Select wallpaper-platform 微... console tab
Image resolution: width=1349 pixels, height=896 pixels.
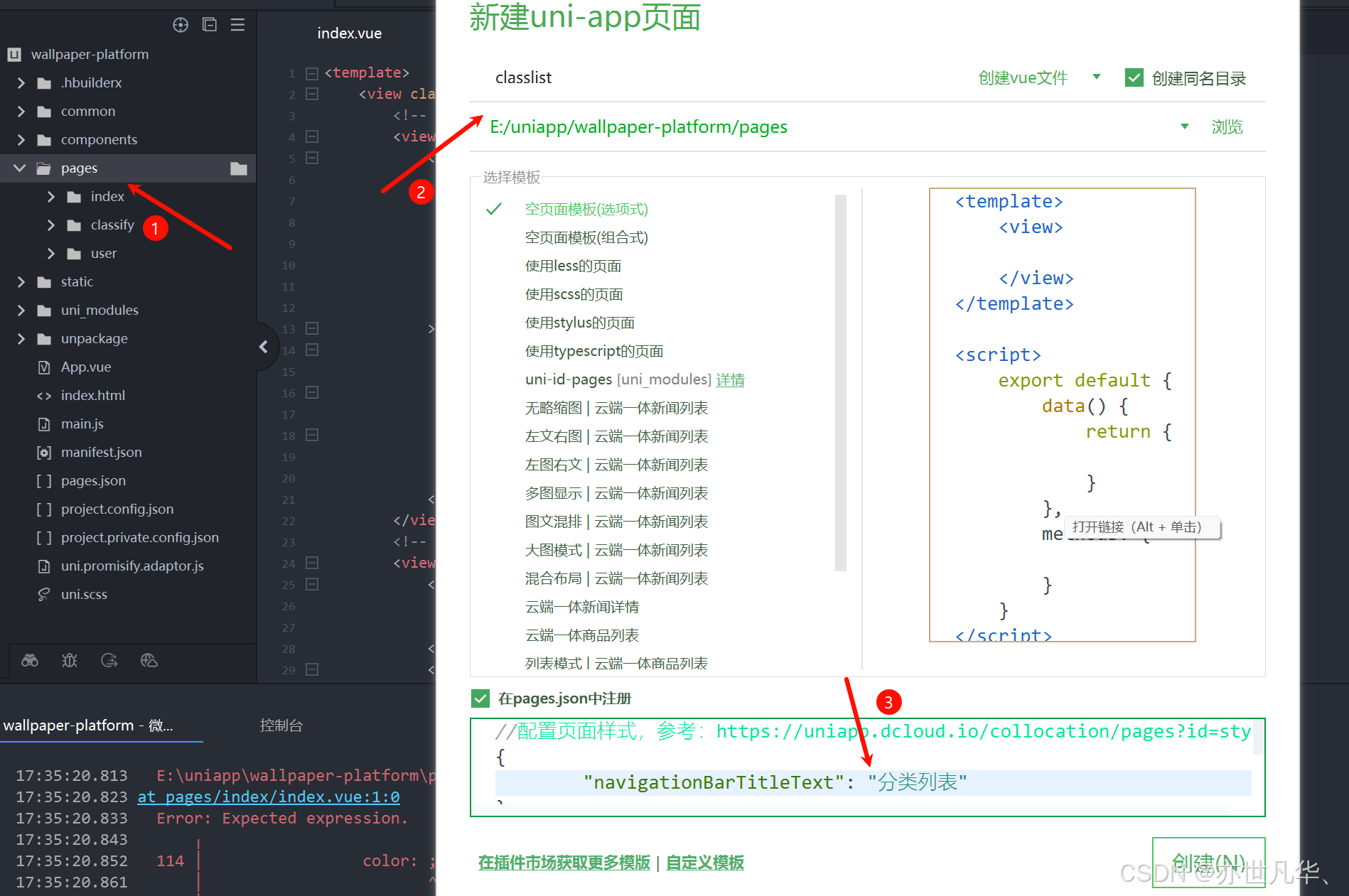point(88,725)
